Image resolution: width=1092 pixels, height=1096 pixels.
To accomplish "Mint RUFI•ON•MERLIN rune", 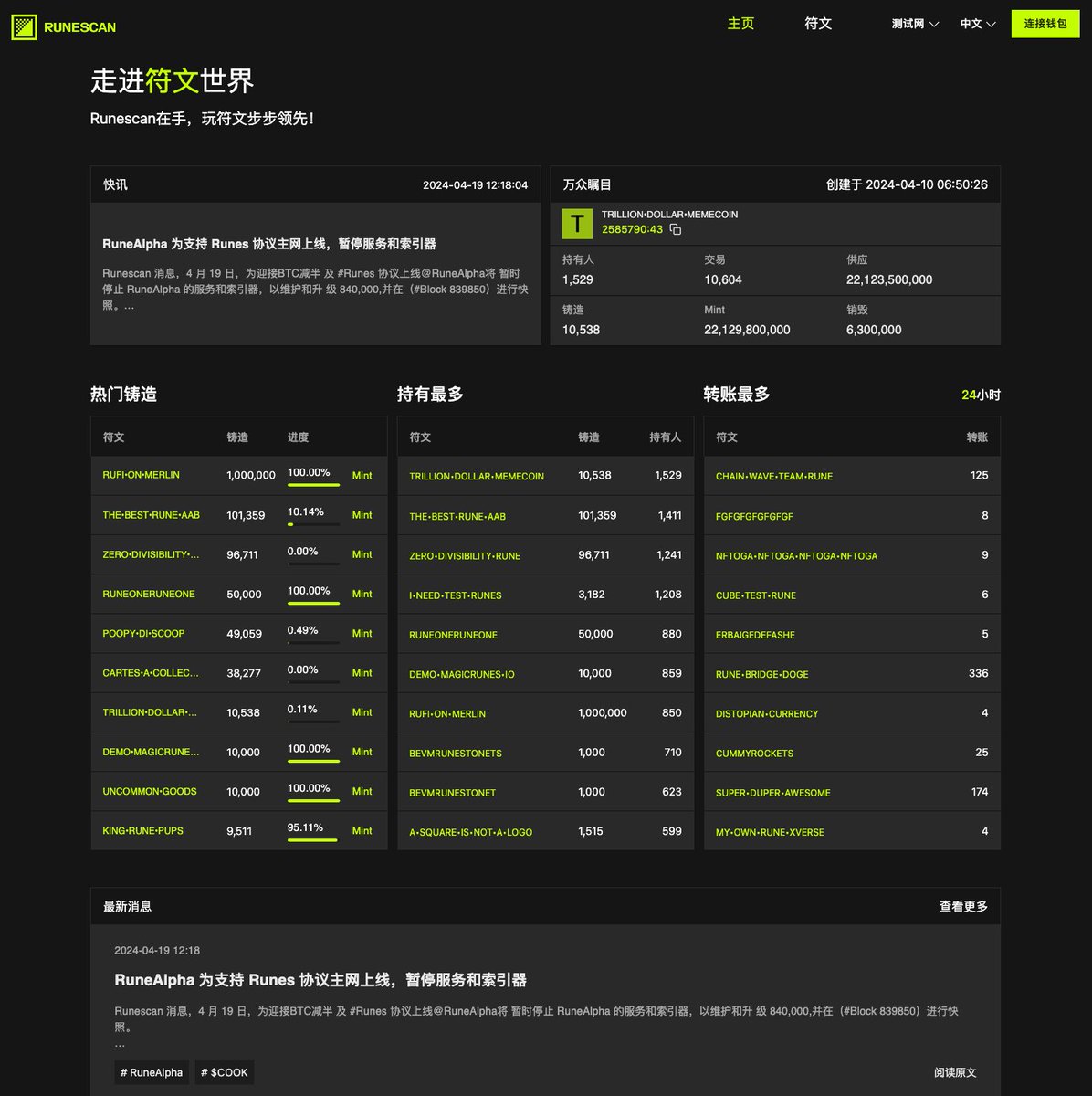I will click(x=362, y=476).
